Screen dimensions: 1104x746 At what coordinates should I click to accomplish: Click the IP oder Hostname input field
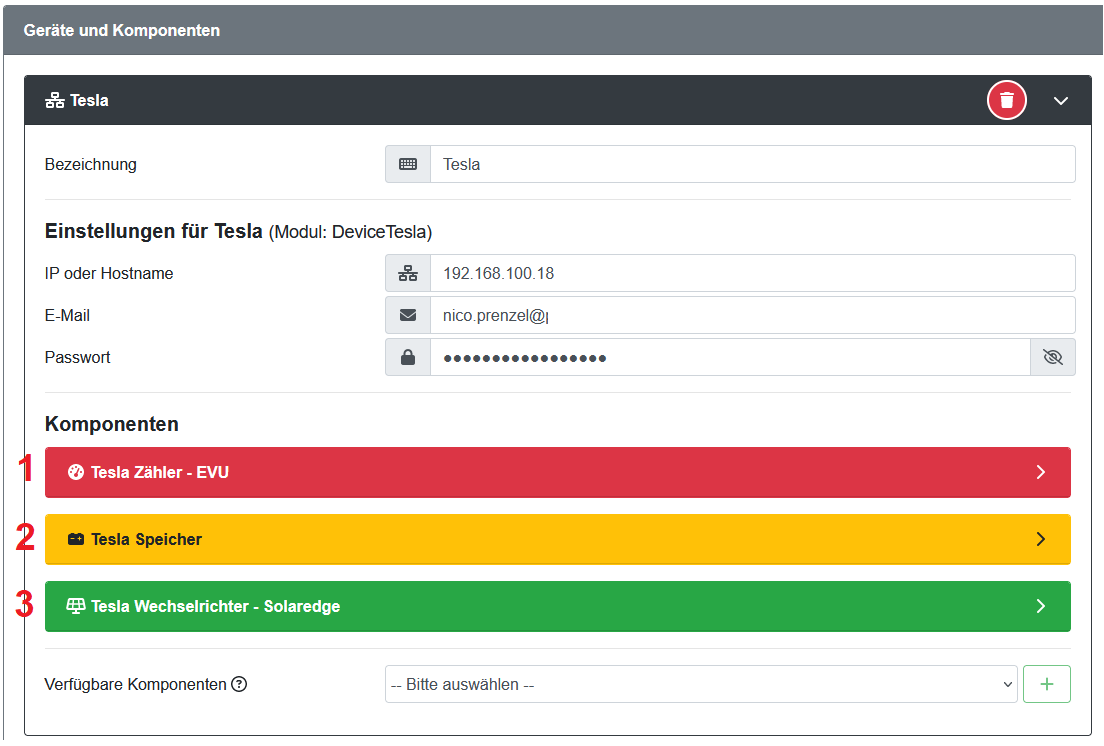tap(750, 273)
